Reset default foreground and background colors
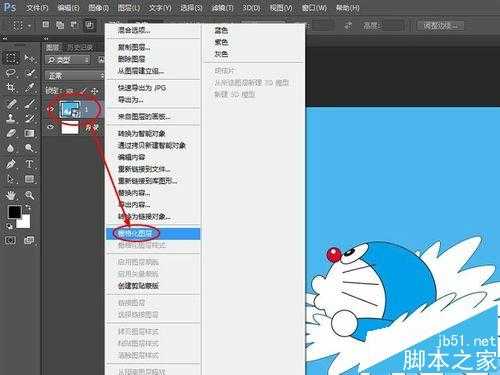The image size is (500, 375). 10,226
